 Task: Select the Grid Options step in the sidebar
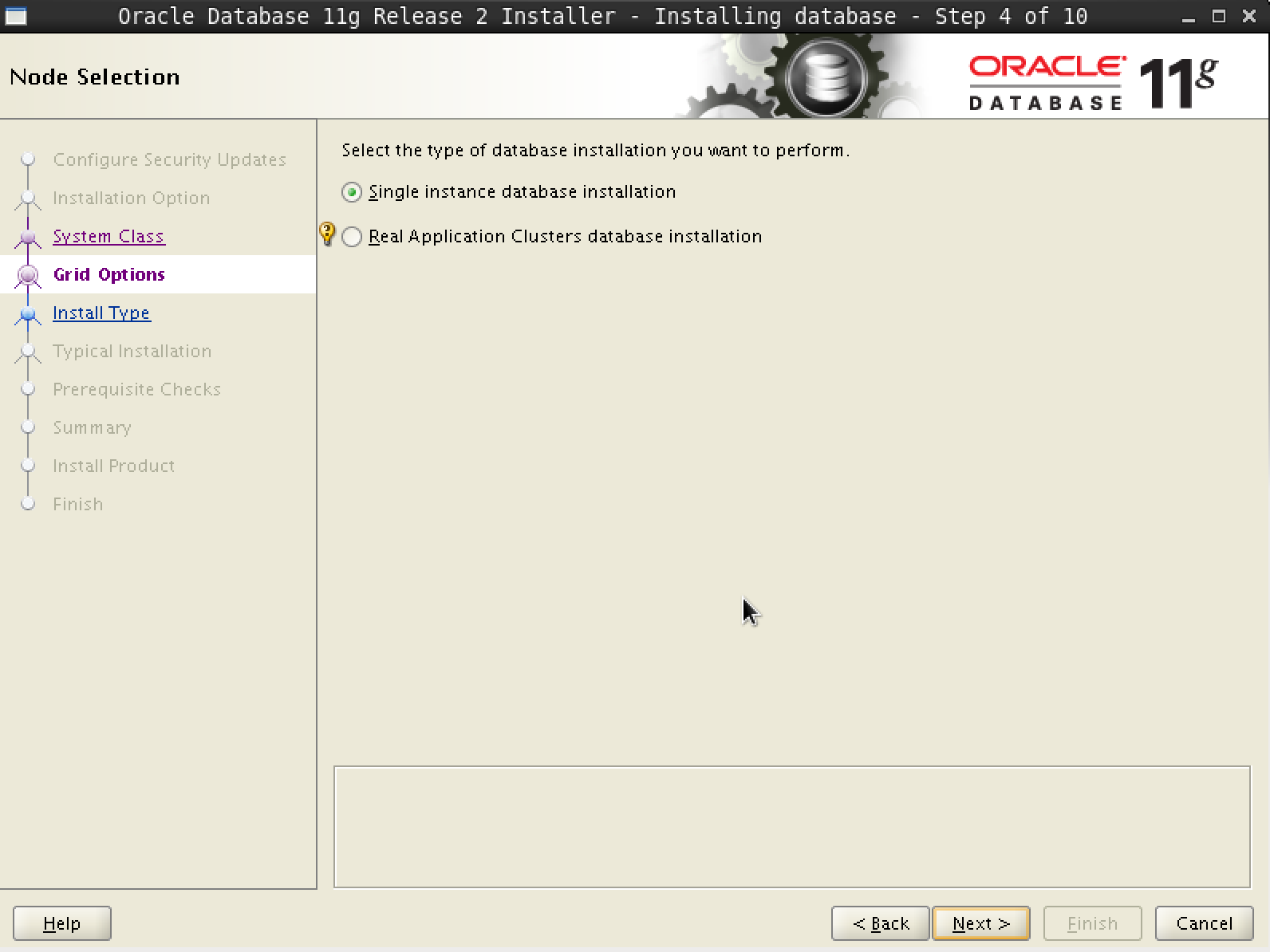click(x=109, y=274)
